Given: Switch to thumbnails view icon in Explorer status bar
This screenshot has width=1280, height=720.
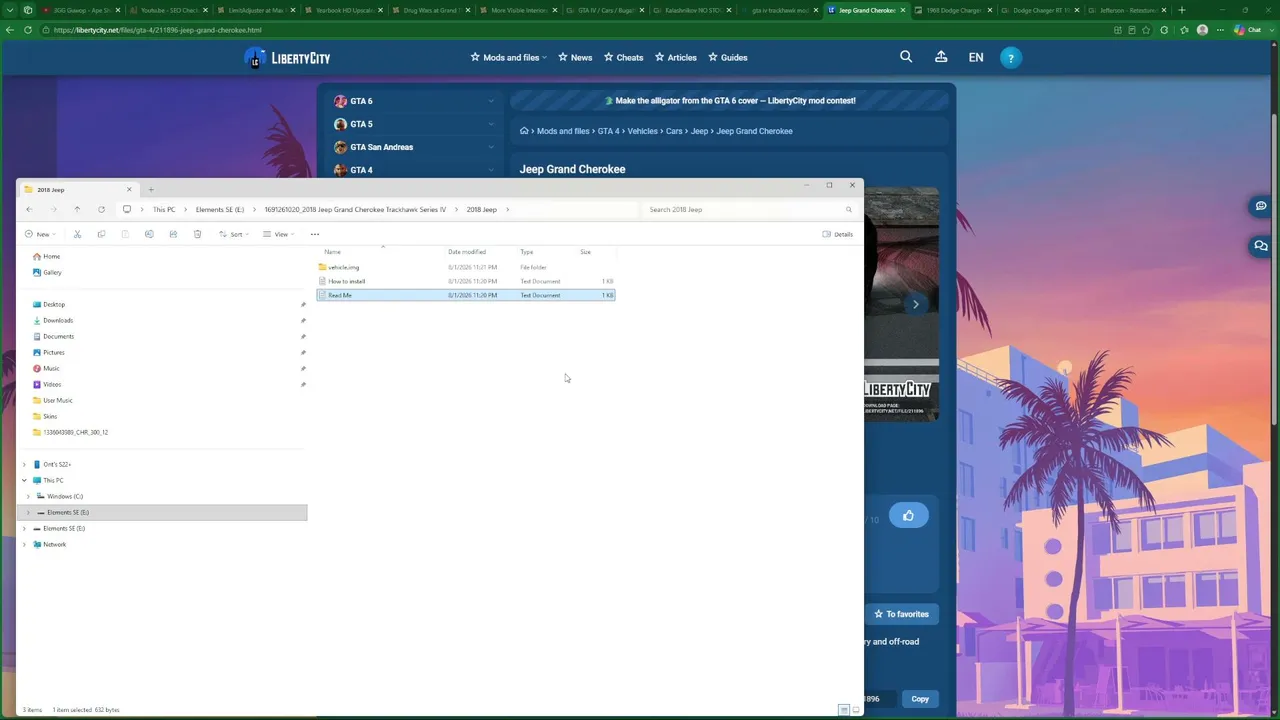Looking at the screenshot, I should (x=856, y=710).
